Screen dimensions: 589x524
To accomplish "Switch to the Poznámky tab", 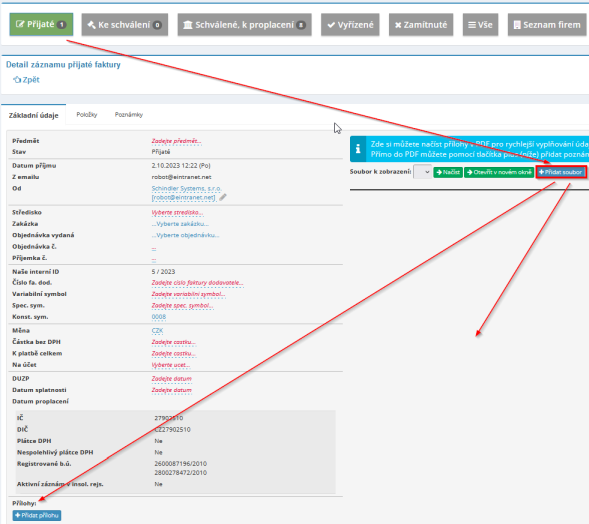I will 129,115.
